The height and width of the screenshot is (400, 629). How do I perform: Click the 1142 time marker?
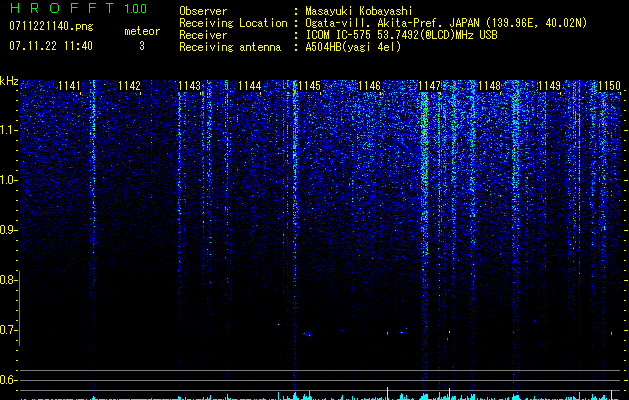tap(129, 86)
